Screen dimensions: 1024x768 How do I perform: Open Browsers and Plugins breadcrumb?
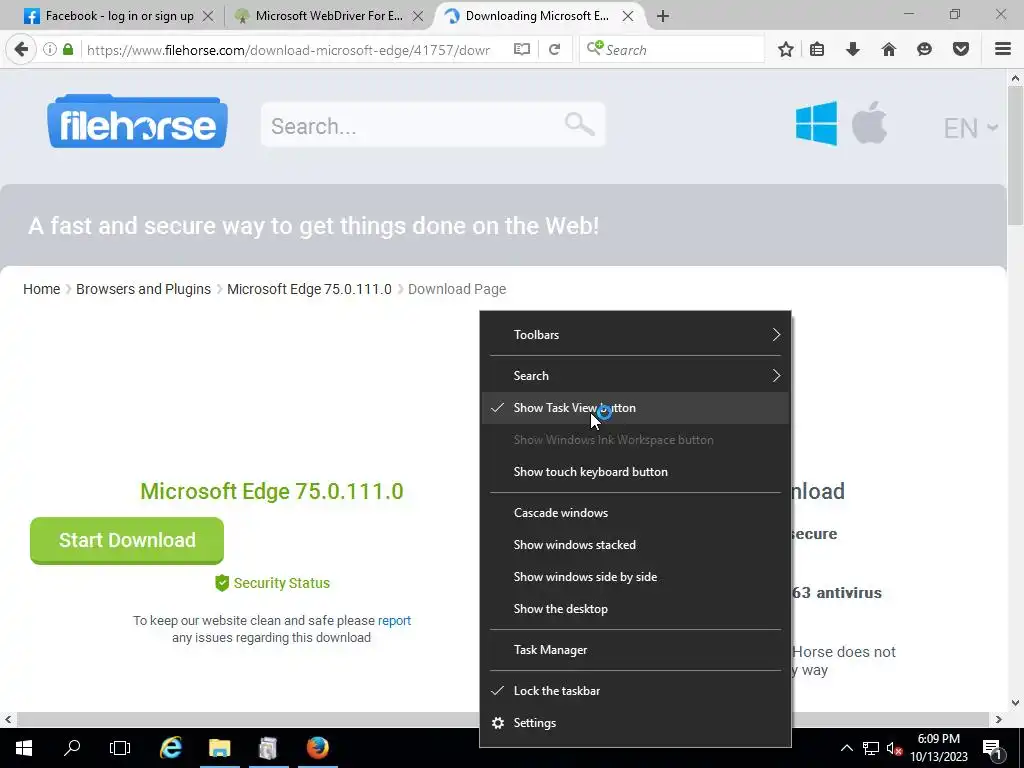coord(143,289)
